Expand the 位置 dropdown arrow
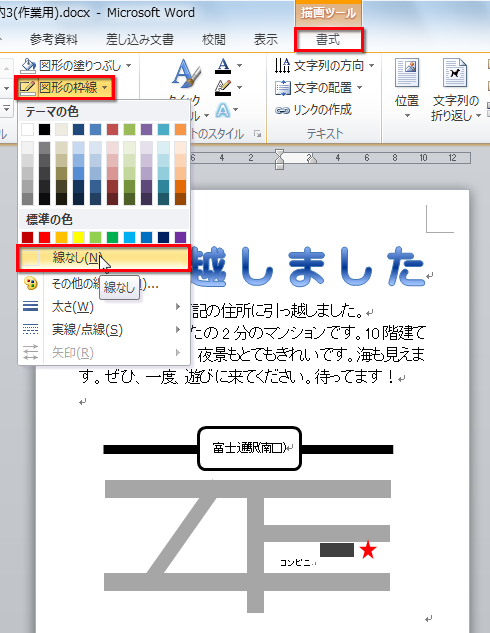The width and height of the screenshot is (490, 633). click(407, 116)
